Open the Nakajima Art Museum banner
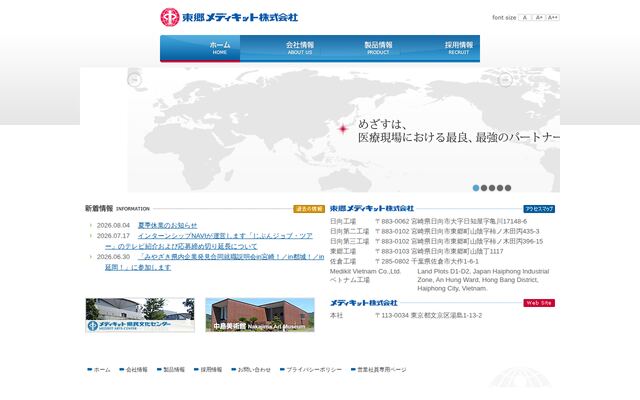 (260, 315)
